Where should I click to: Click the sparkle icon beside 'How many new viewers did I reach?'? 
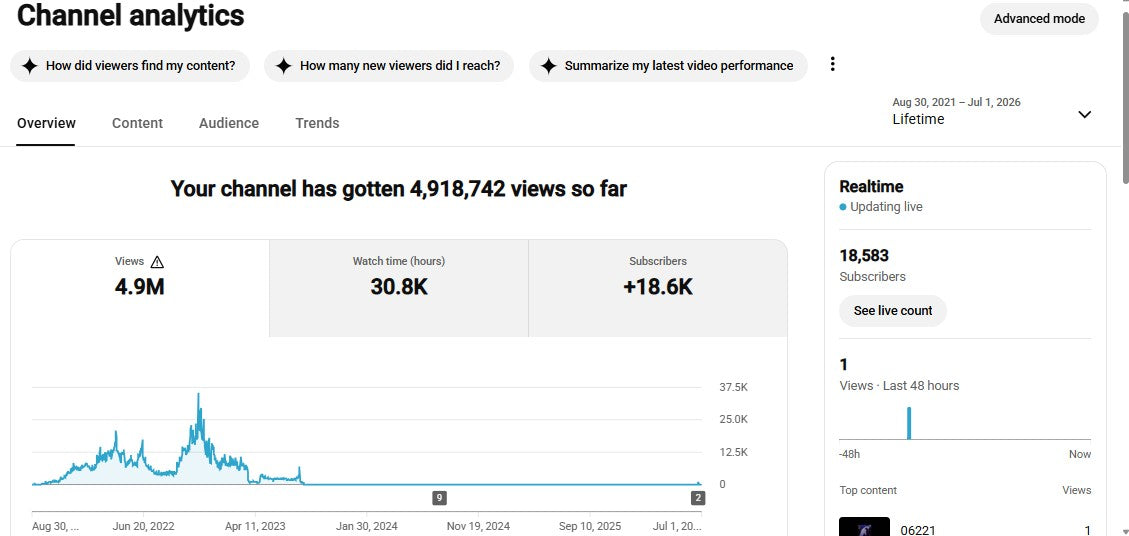(x=284, y=66)
